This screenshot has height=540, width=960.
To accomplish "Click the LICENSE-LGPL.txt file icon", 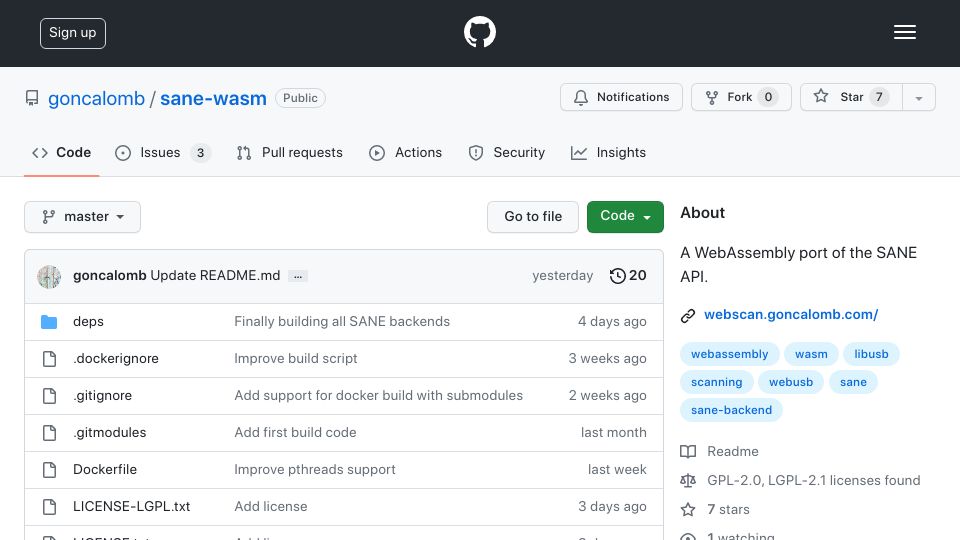I will [x=49, y=506].
